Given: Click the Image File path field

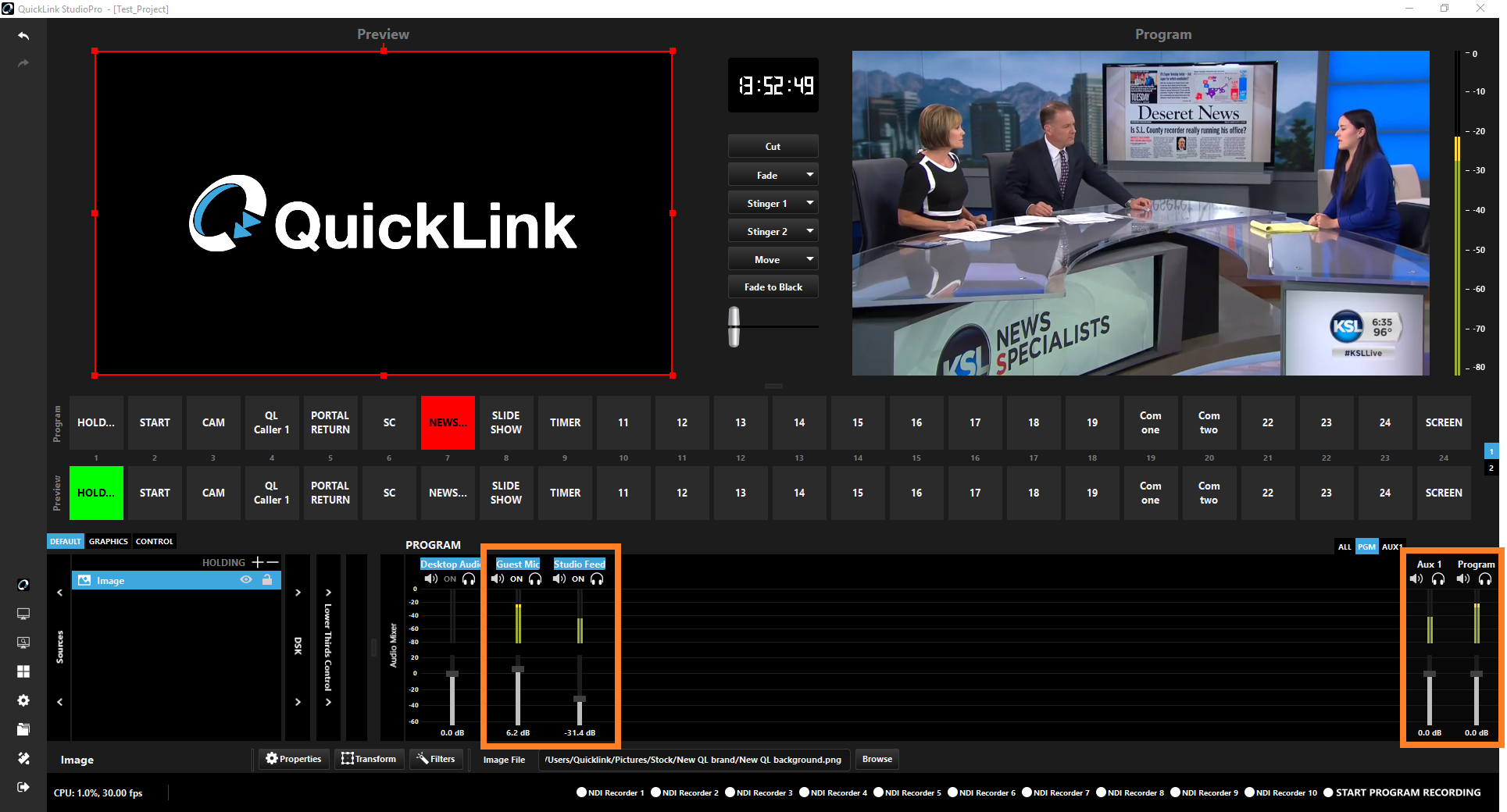Looking at the screenshot, I should 694,759.
